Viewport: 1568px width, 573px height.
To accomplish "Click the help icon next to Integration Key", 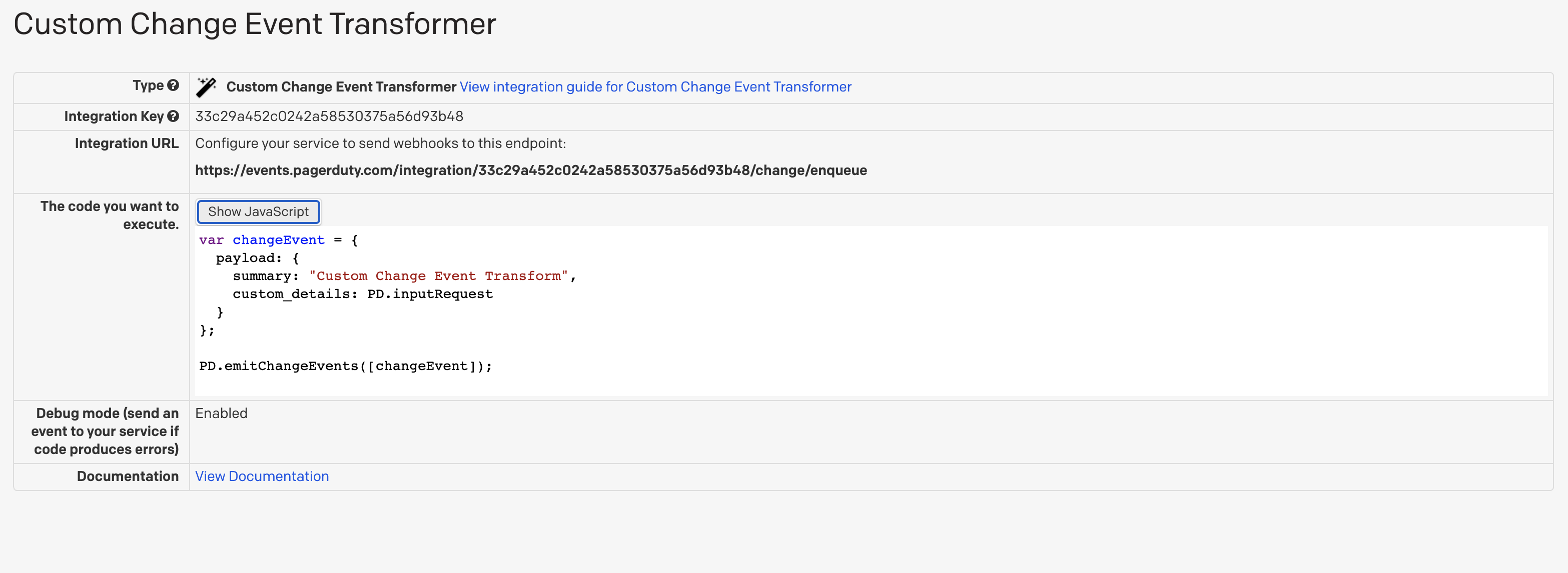I will 174,115.
